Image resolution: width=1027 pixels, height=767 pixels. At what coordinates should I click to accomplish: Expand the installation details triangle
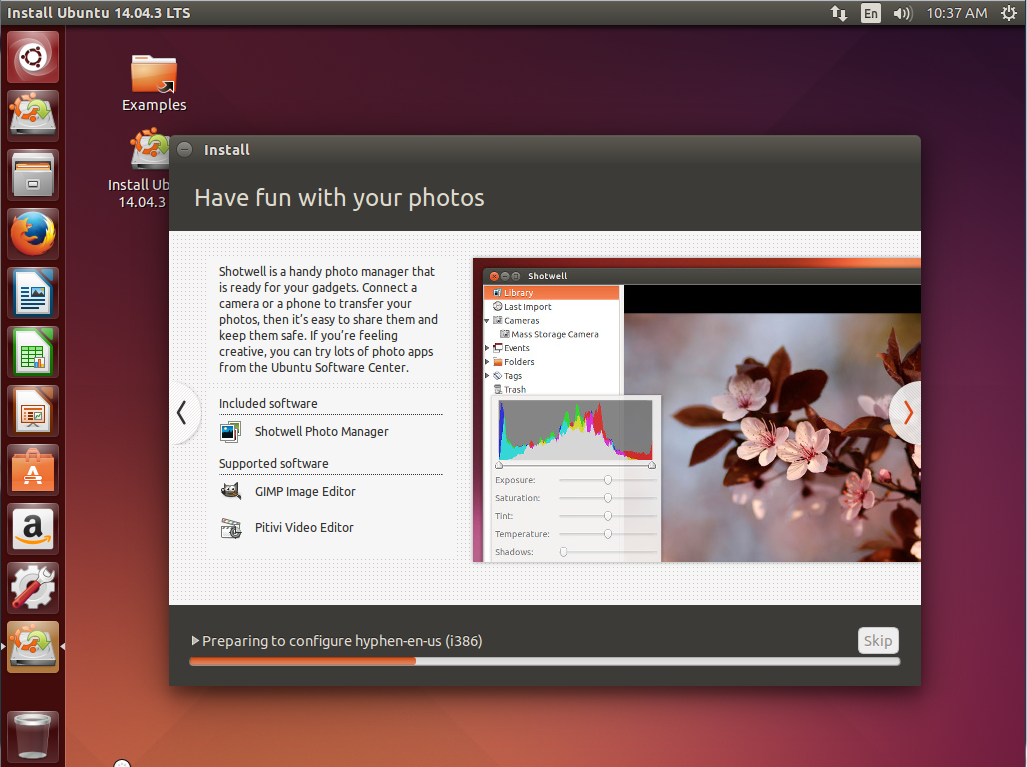tap(195, 641)
